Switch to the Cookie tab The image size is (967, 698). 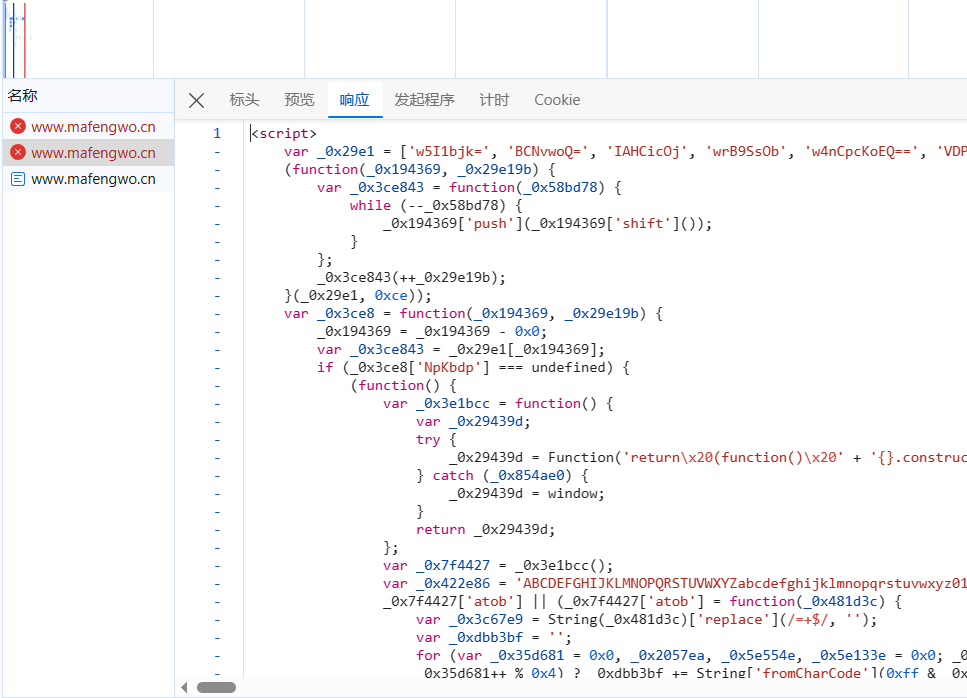(x=557, y=100)
